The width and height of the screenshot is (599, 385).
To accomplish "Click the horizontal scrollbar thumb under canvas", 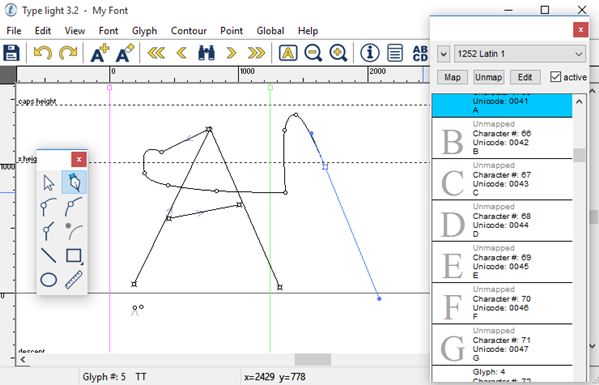I will coord(313,359).
